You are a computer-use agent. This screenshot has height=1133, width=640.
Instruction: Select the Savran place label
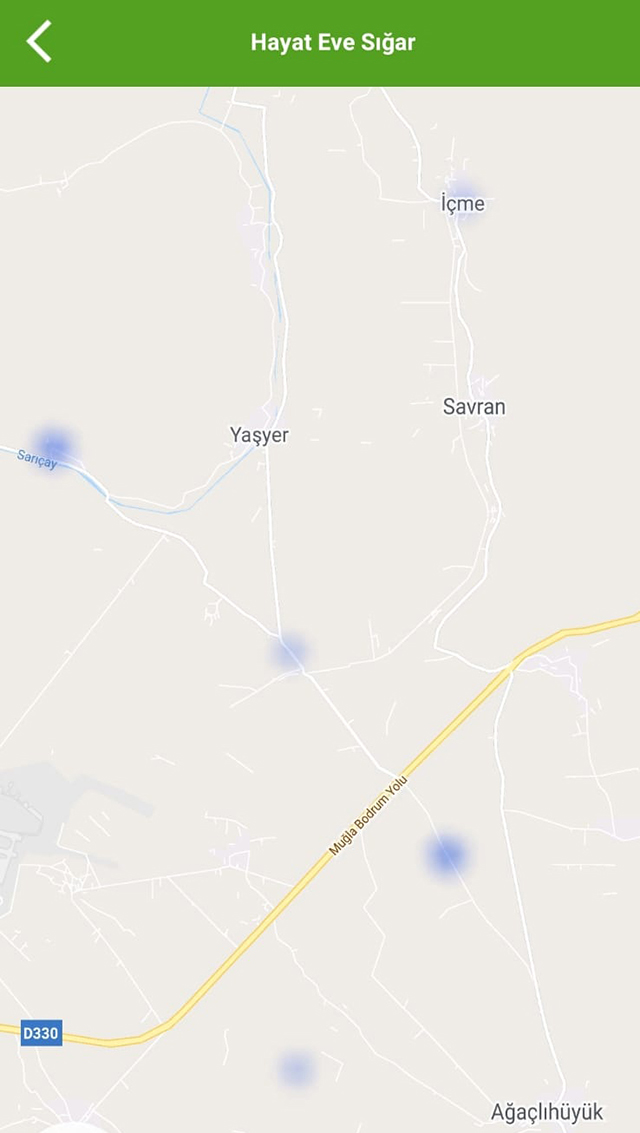[x=474, y=408]
